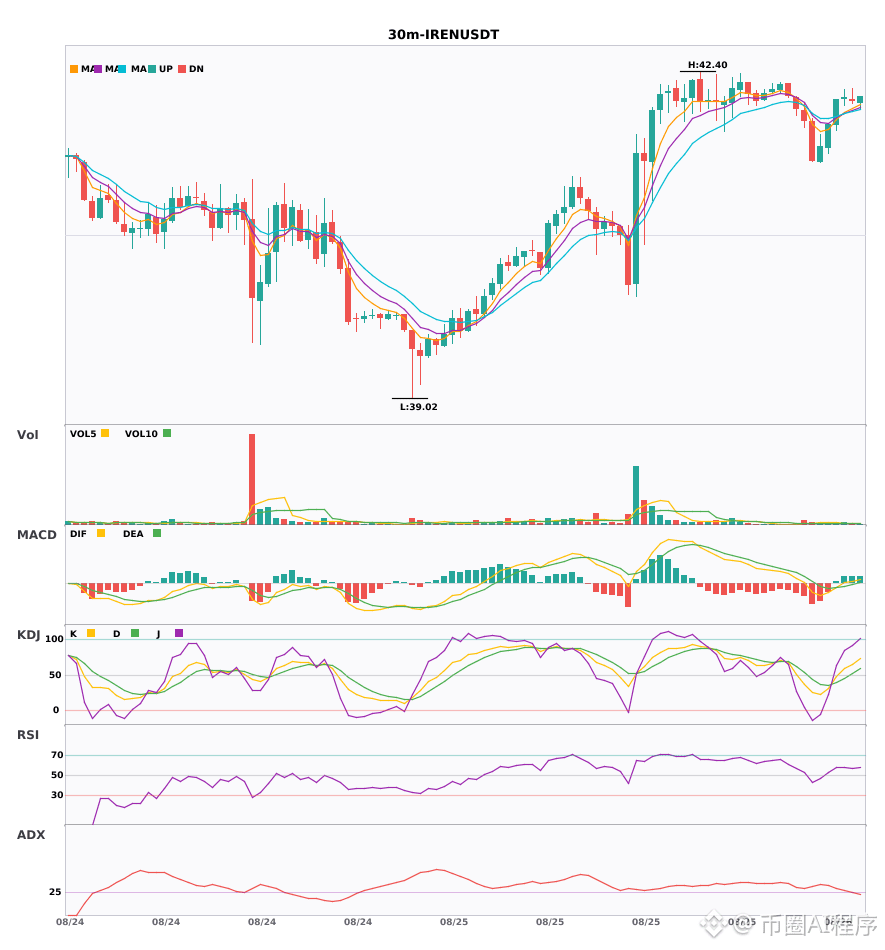Screen dimensions: 885x950
Task: Click the 70 axis value in RSI
Action: [x=57, y=754]
